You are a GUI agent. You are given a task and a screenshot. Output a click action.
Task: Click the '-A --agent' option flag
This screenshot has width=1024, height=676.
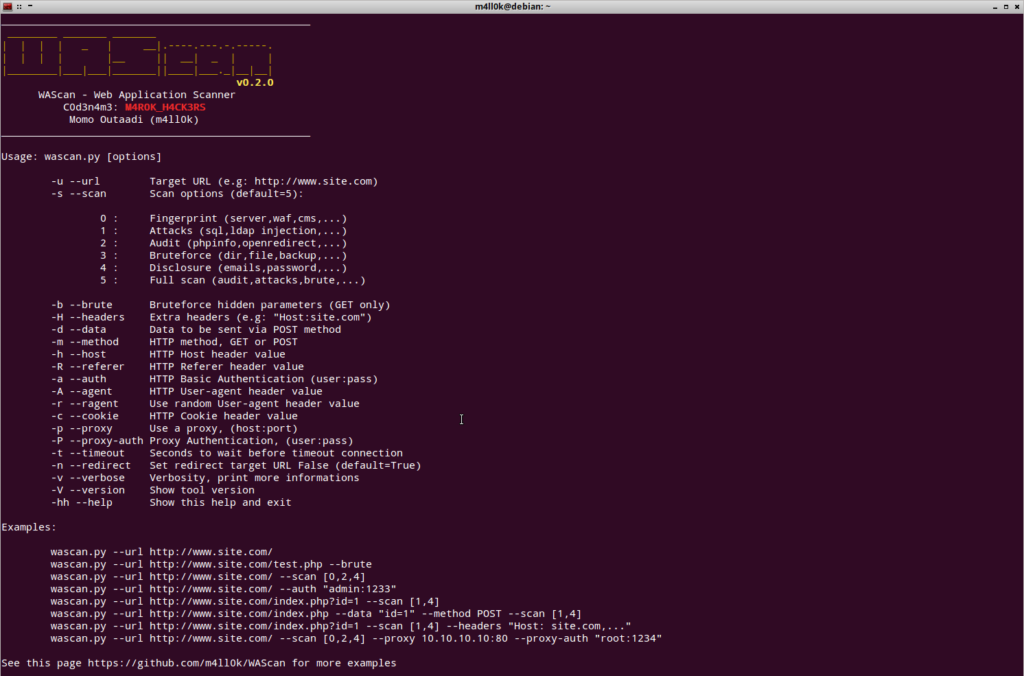[82, 392]
